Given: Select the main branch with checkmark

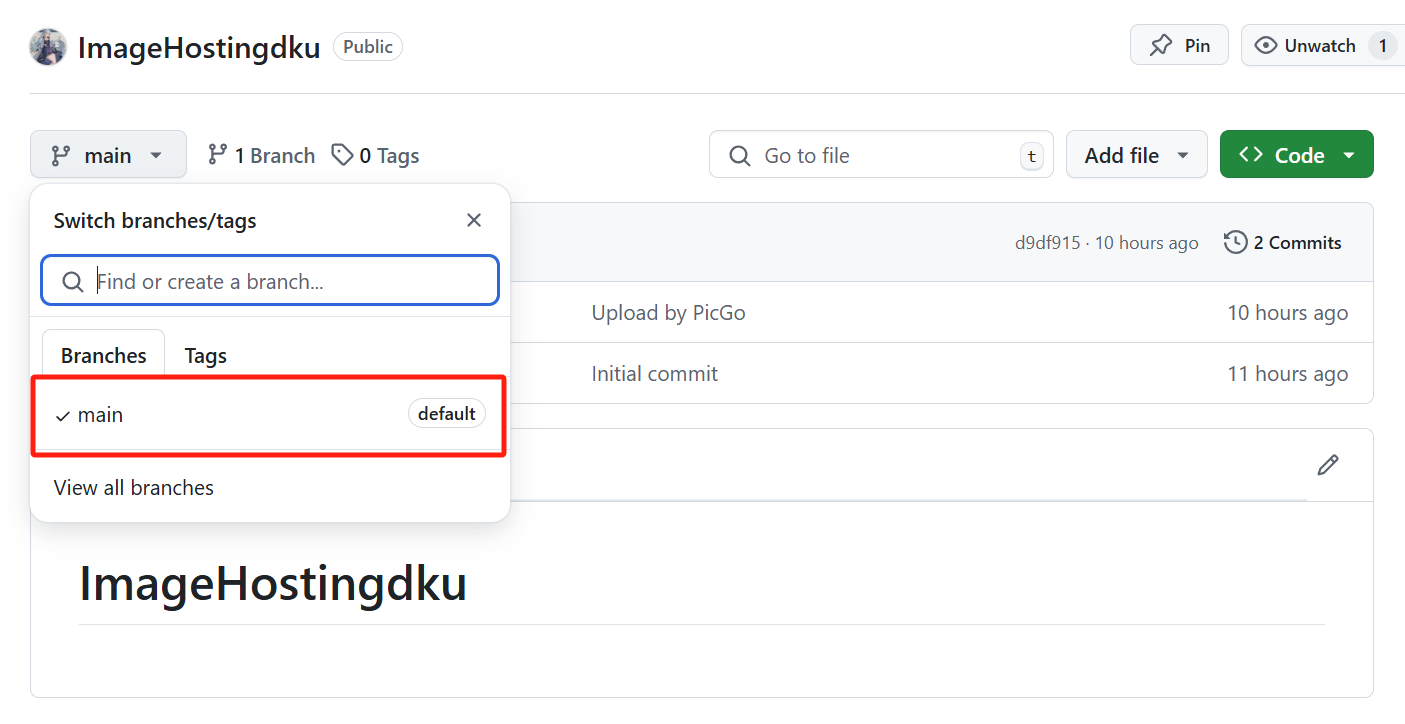Looking at the screenshot, I should [100, 414].
